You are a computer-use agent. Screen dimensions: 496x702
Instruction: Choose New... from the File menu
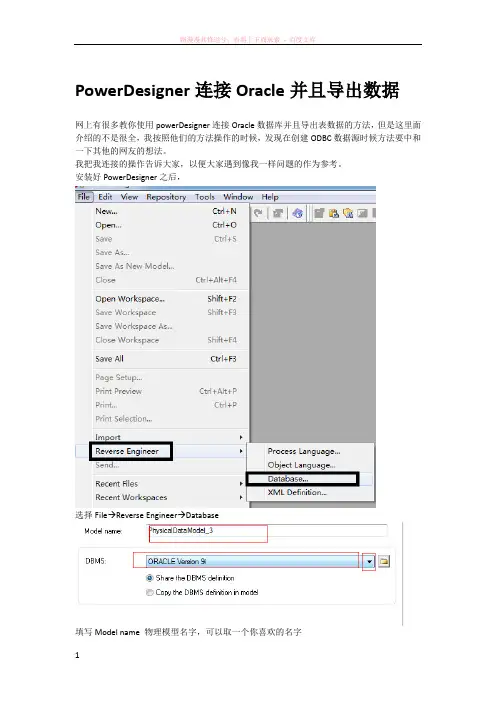coord(171,211)
